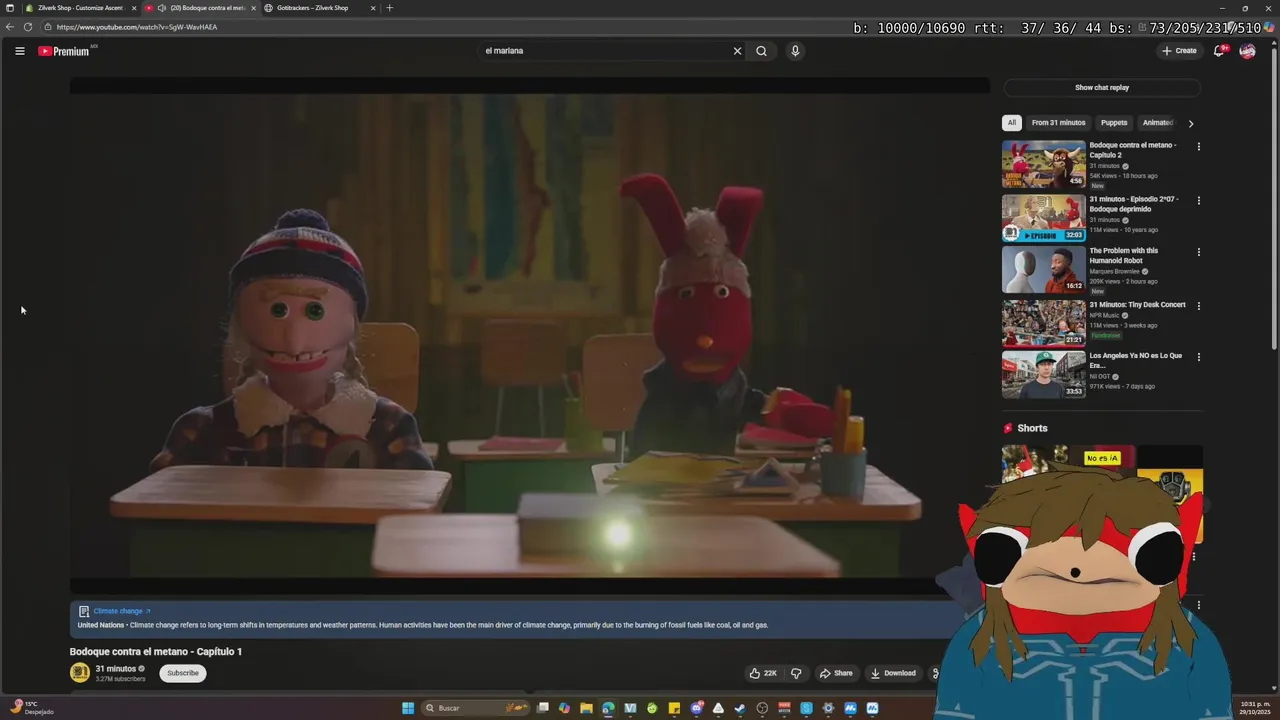Open Discord from taskbar

point(696,708)
